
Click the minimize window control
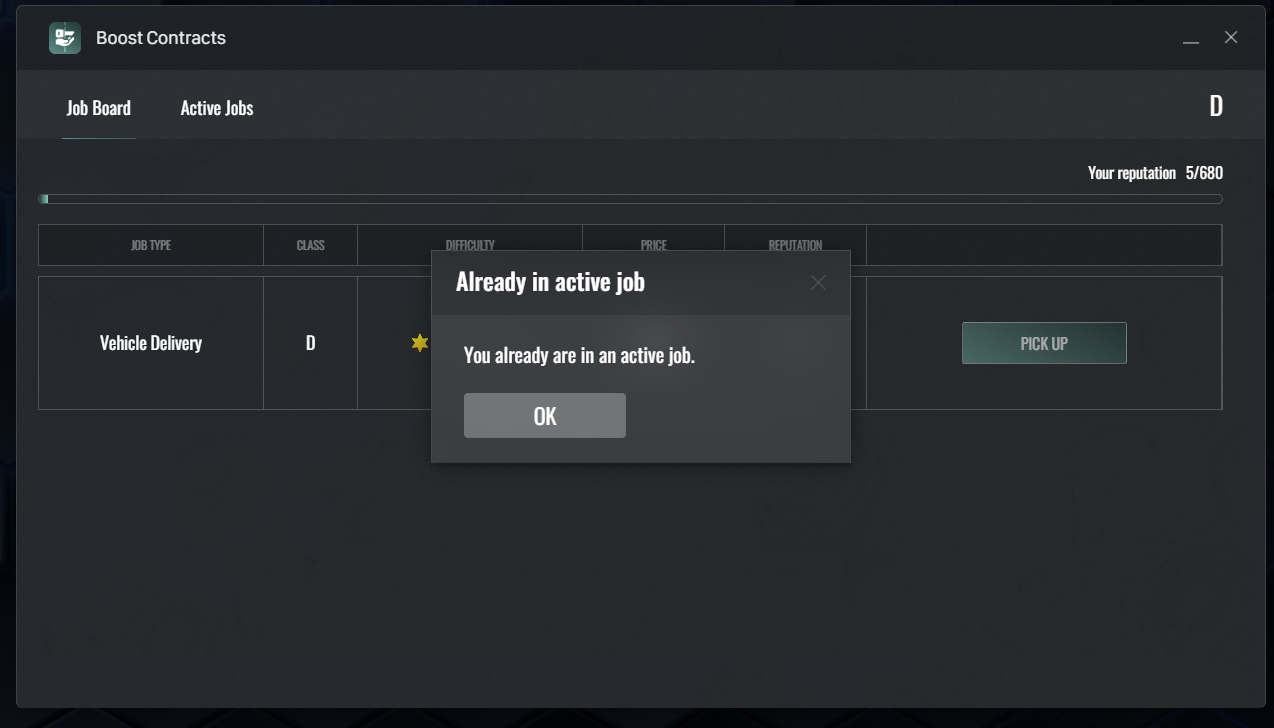1190,41
